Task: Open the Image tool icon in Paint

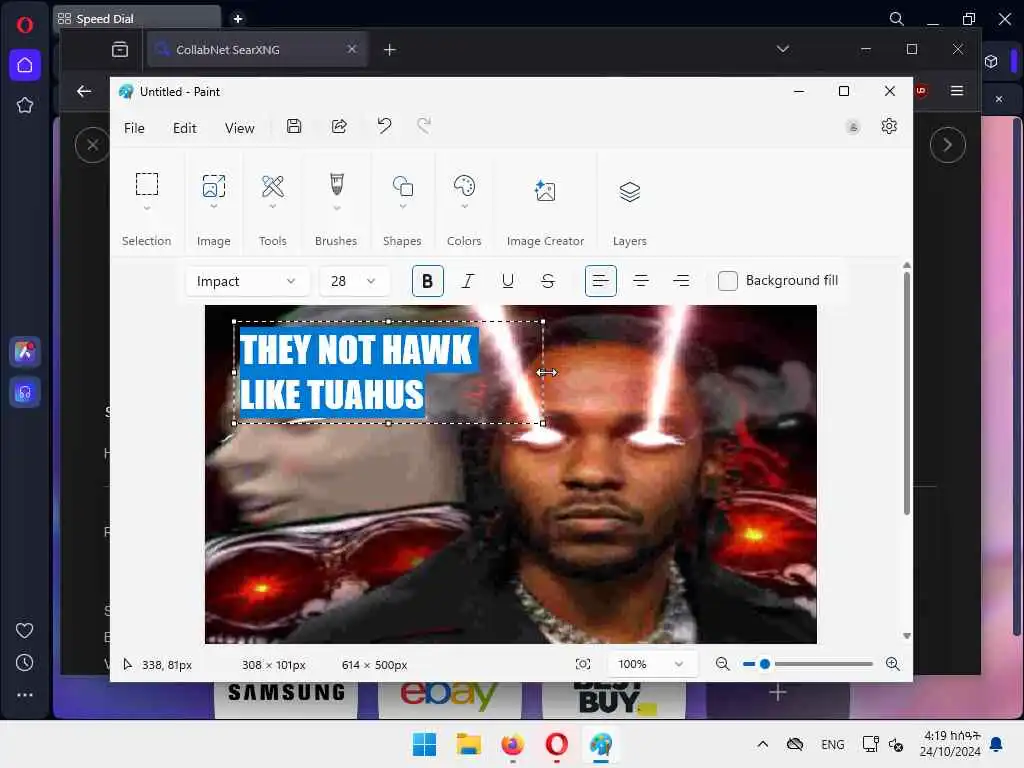Action: tap(214, 185)
